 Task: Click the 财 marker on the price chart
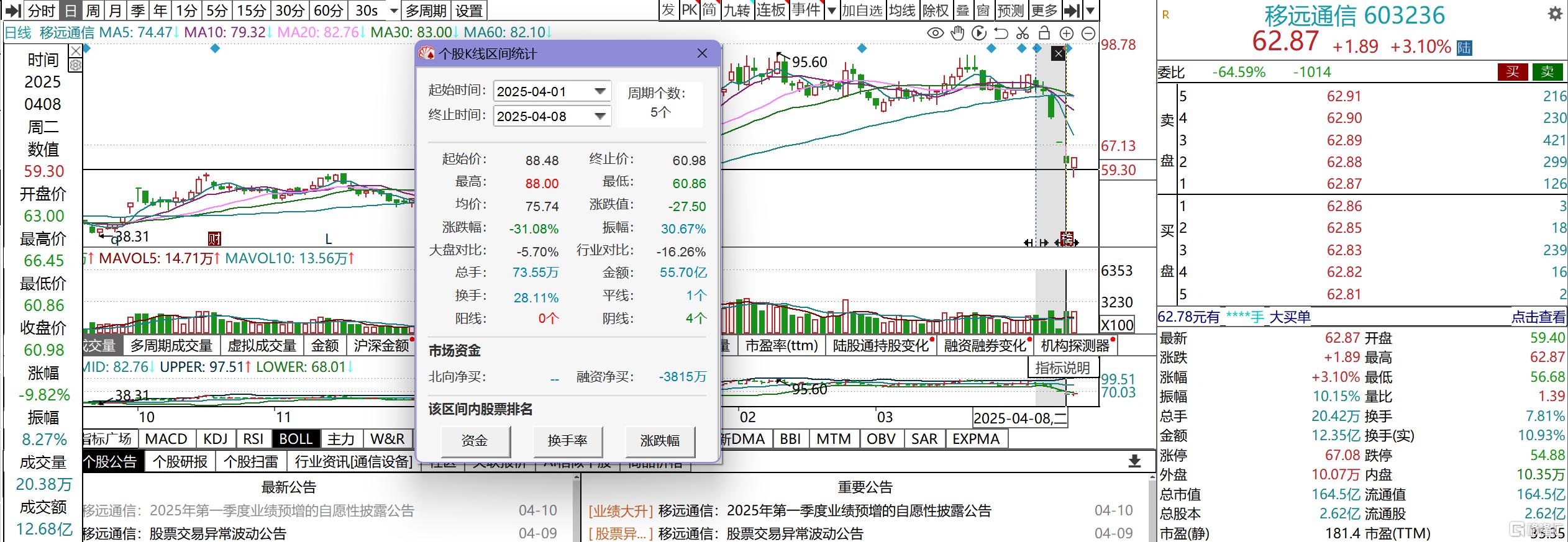[x=215, y=238]
